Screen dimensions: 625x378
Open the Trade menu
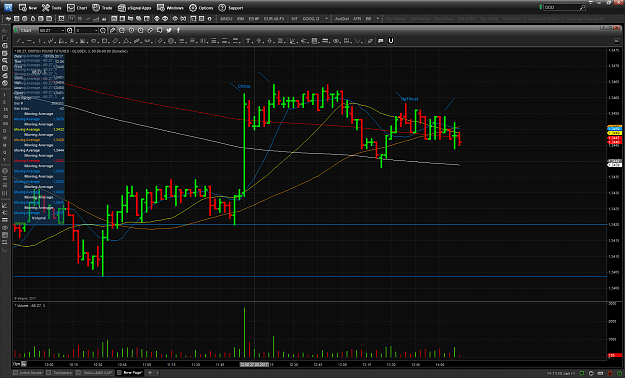(x=102, y=8)
